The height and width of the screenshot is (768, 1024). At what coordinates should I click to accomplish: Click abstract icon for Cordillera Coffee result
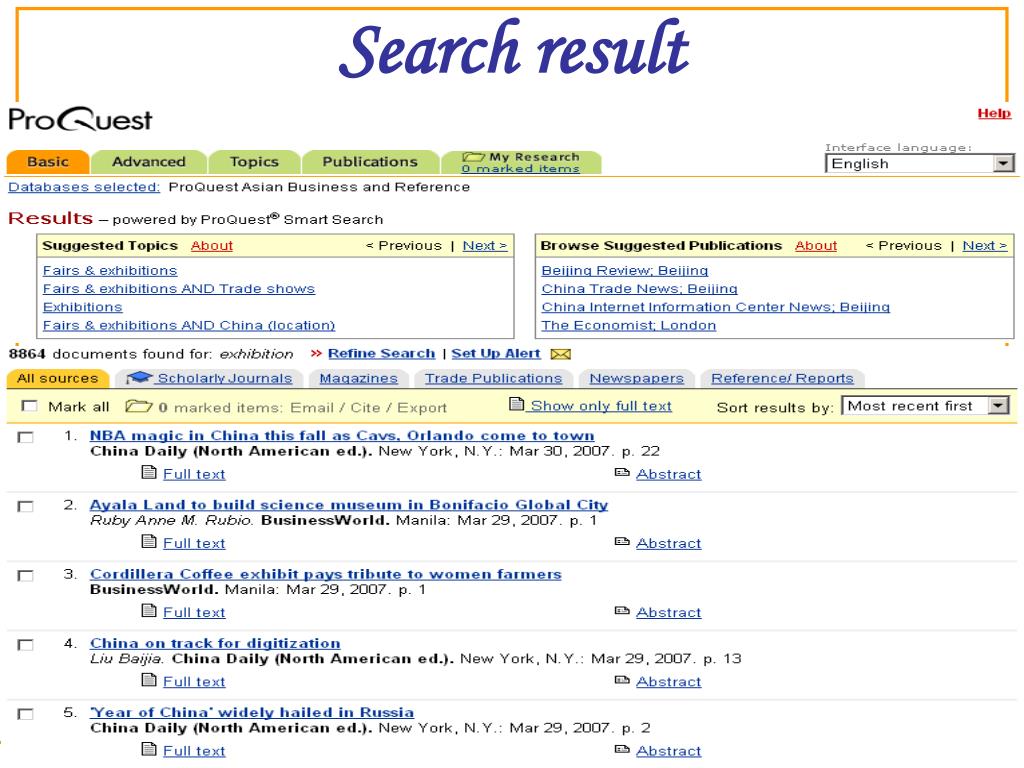622,611
